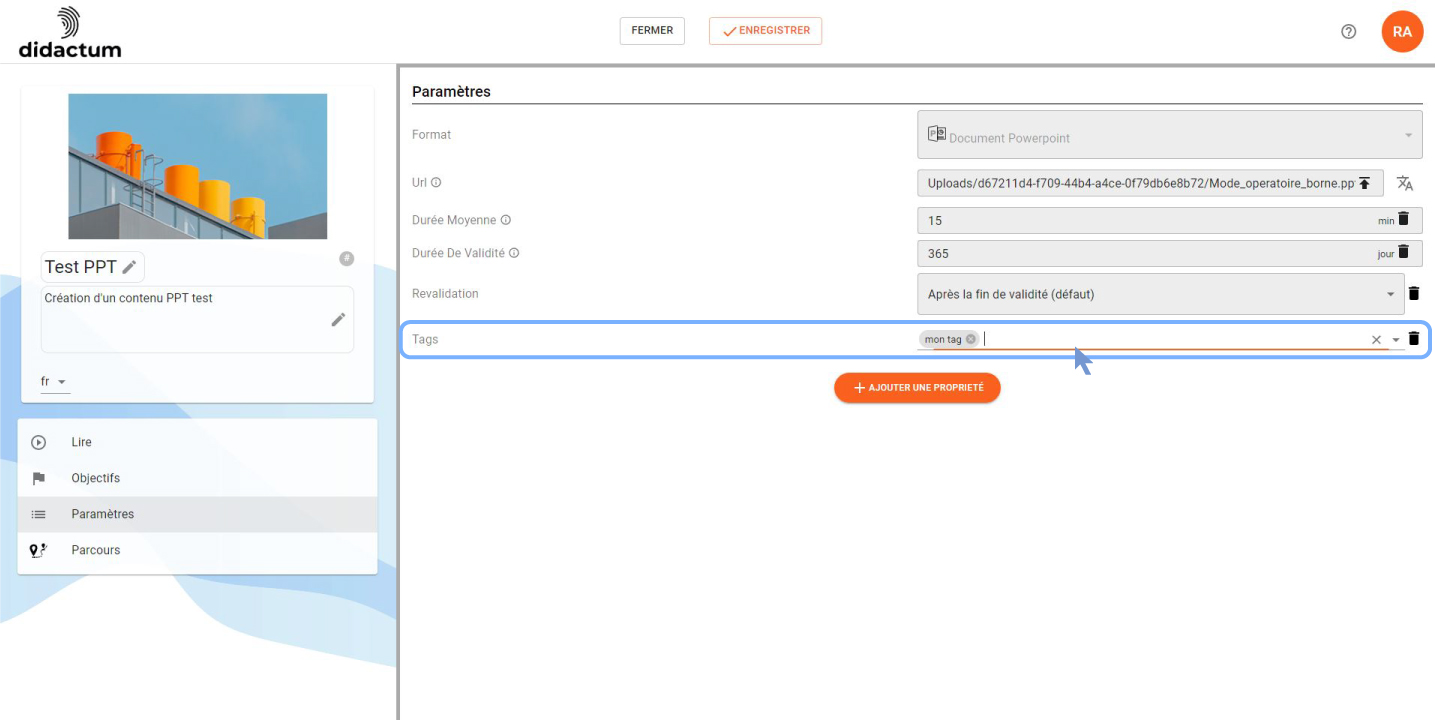Click the content thumbnail image
This screenshot has width=1436, height=720.
(197, 166)
